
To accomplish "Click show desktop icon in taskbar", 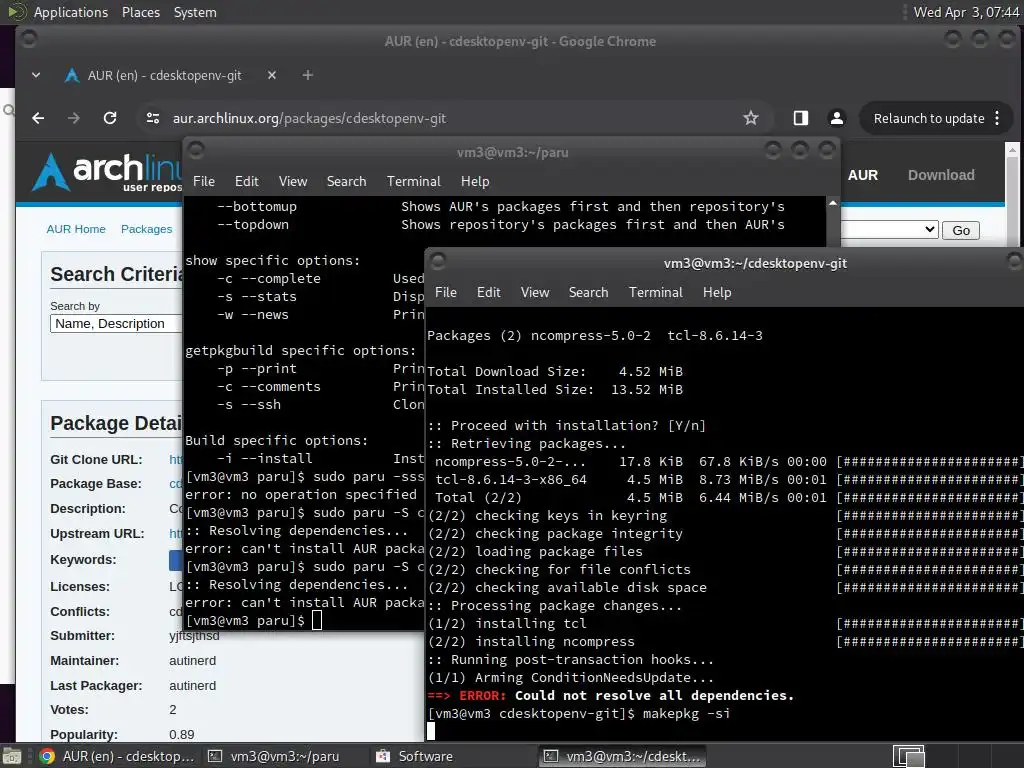I will point(11,757).
